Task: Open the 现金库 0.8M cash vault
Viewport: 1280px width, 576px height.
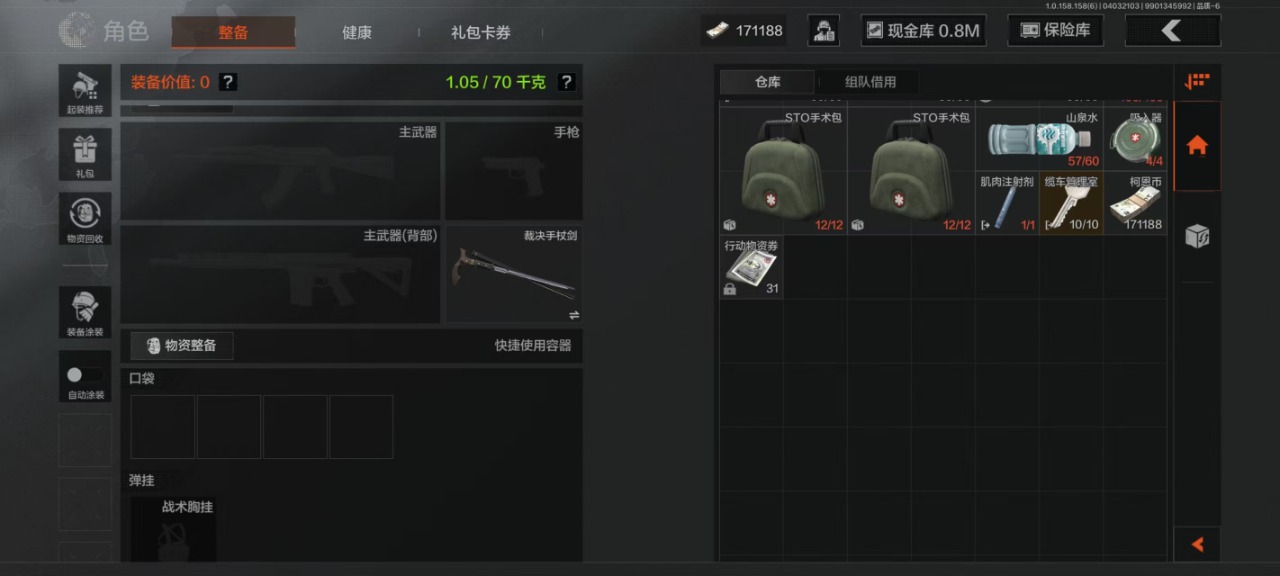Action: (x=923, y=31)
